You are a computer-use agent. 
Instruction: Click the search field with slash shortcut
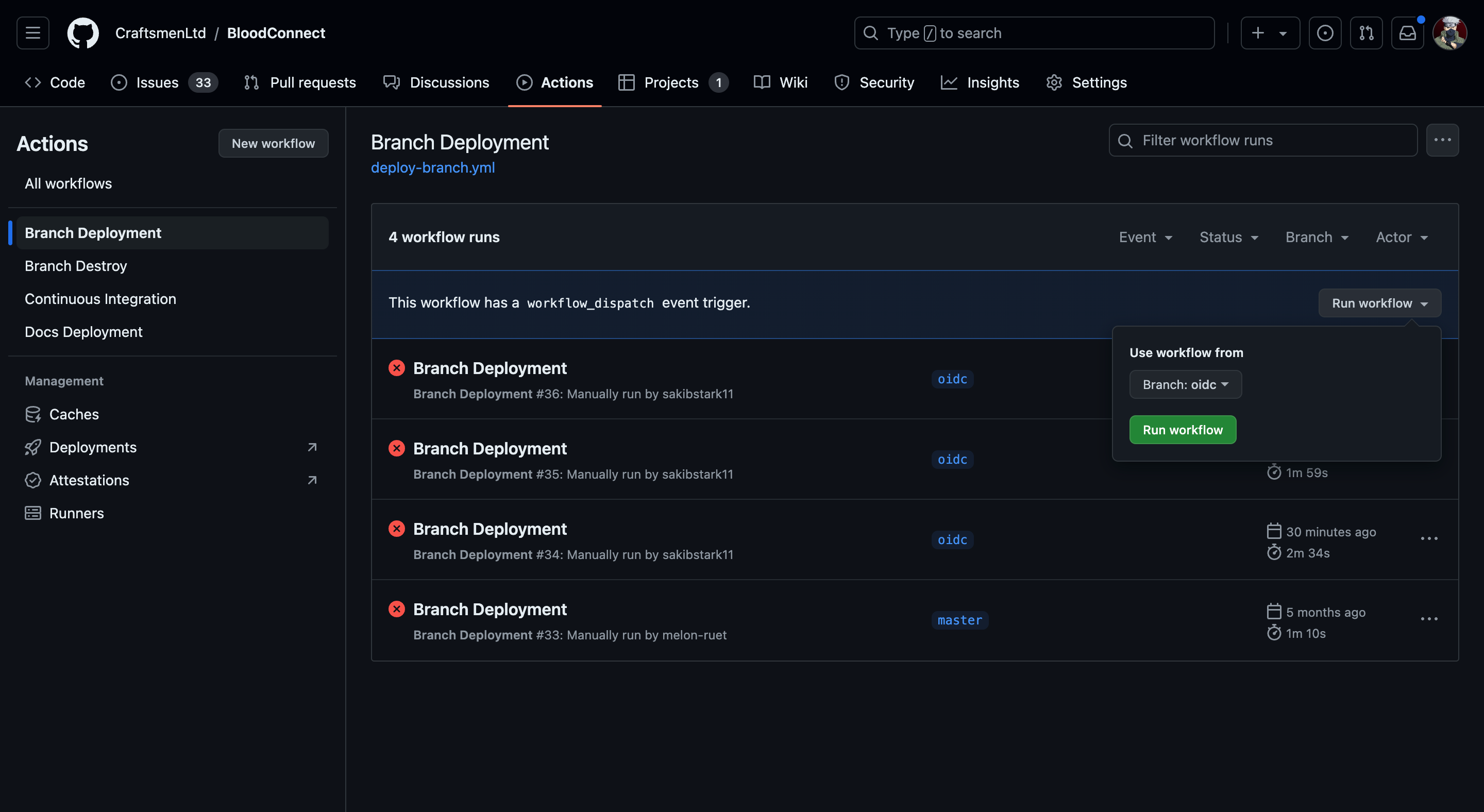coord(1035,33)
